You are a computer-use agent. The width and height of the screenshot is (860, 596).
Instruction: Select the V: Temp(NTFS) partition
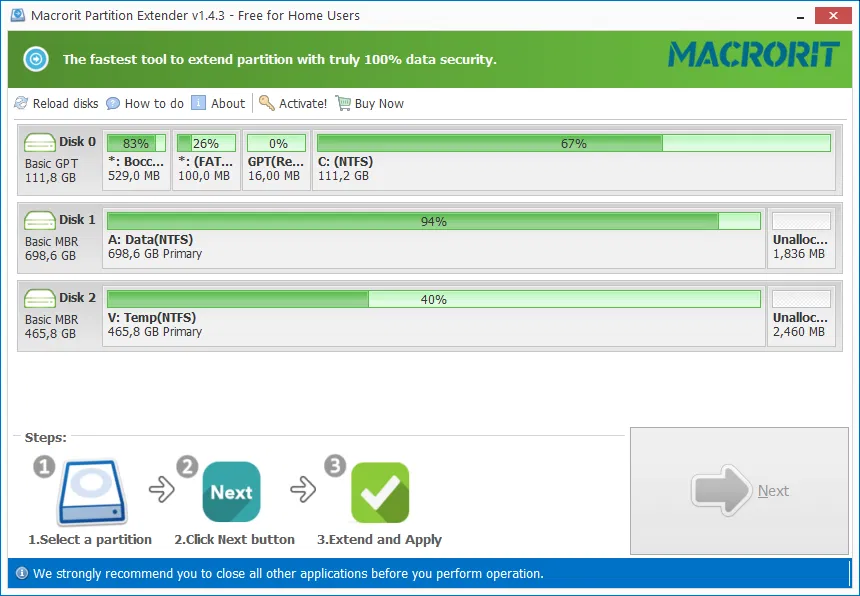pos(434,316)
